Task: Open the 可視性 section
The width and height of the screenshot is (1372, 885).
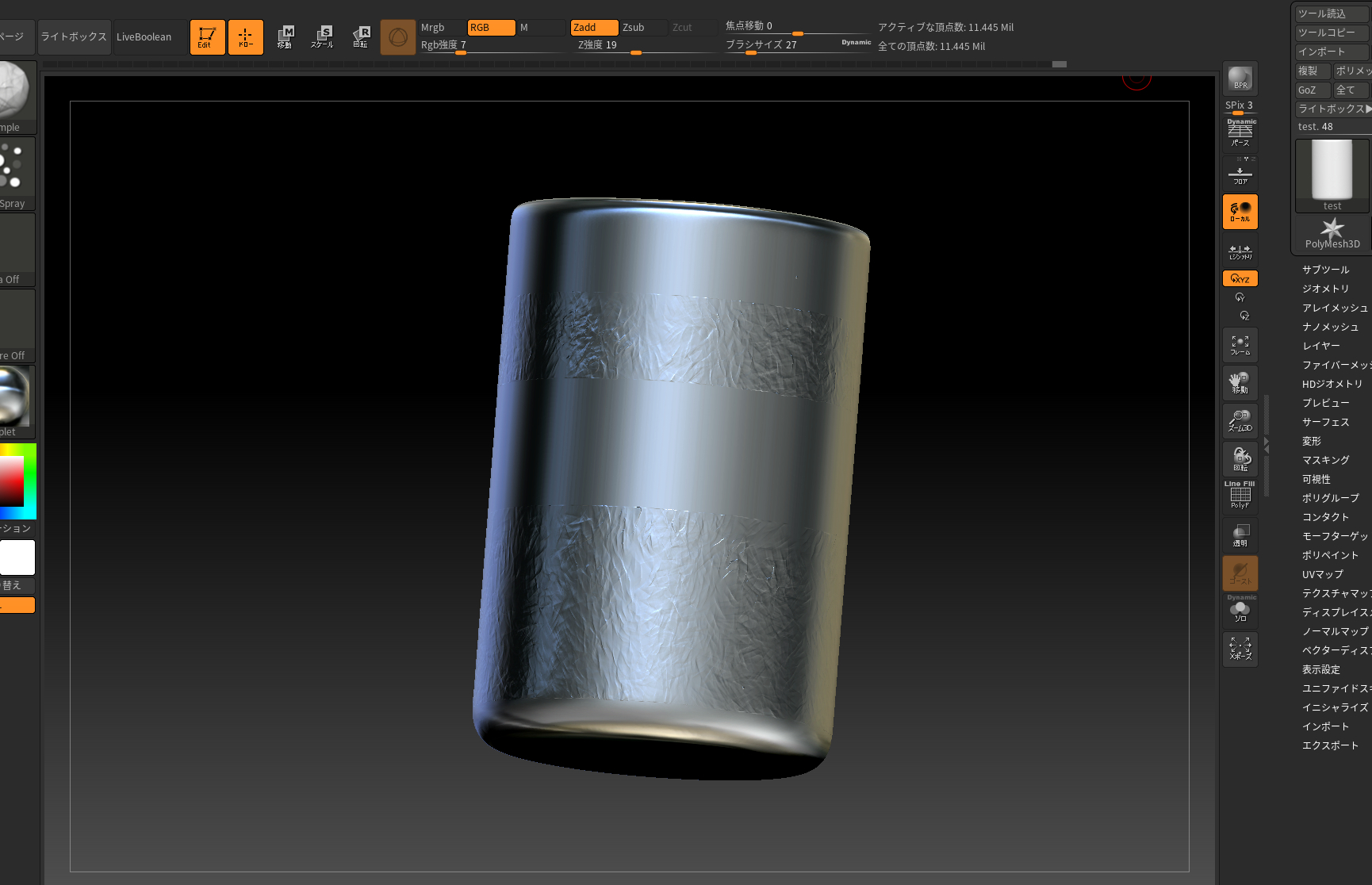Action: click(x=1316, y=479)
